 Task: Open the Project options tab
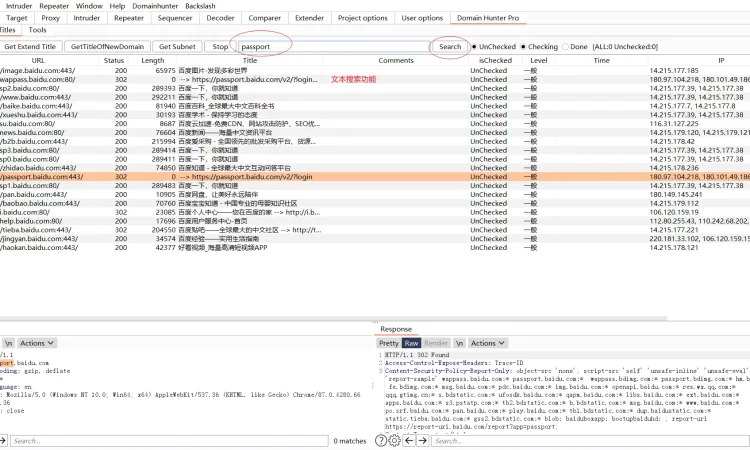pyautogui.click(x=363, y=18)
